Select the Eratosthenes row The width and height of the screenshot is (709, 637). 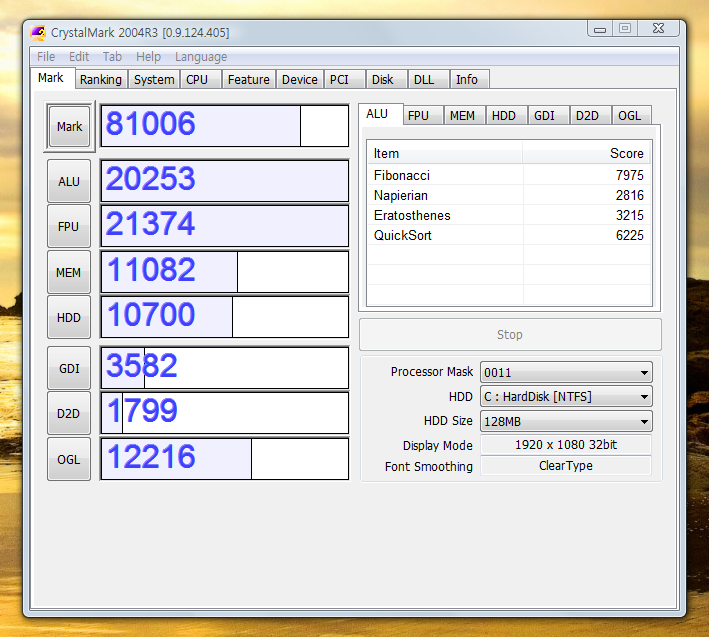click(509, 215)
